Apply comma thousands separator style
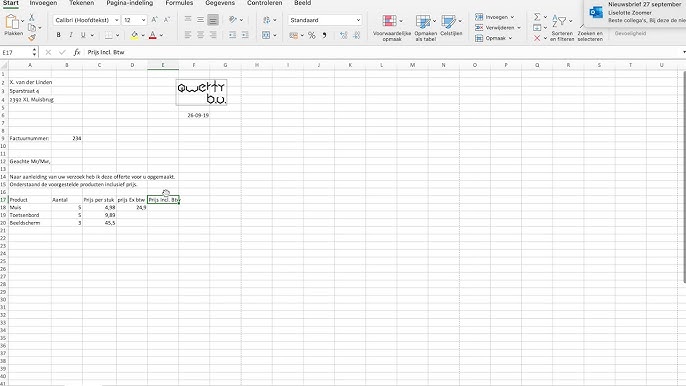This screenshot has width=686, height=386. tap(324, 35)
